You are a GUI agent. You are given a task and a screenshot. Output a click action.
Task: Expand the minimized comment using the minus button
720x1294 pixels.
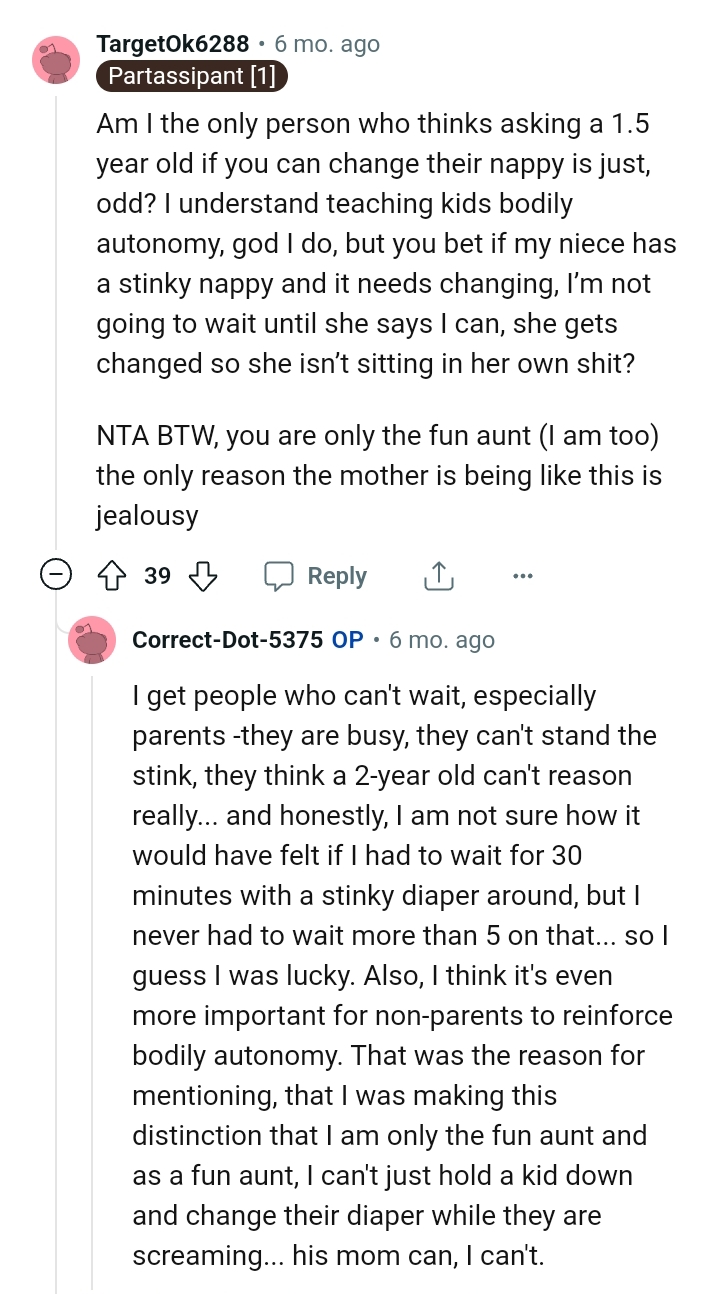pyautogui.click(x=56, y=575)
